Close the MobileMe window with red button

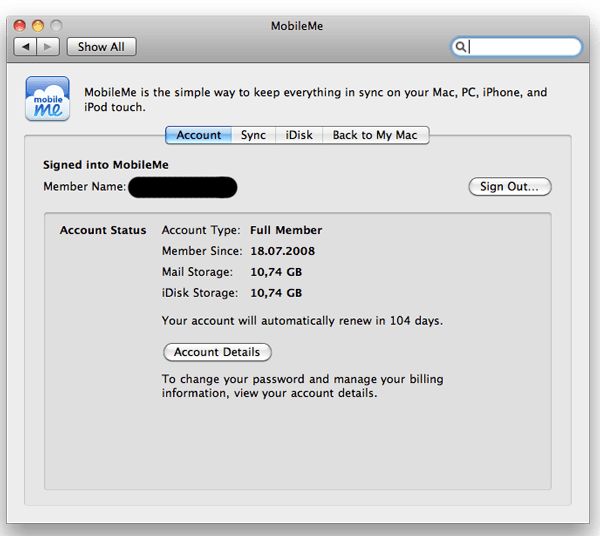point(20,26)
